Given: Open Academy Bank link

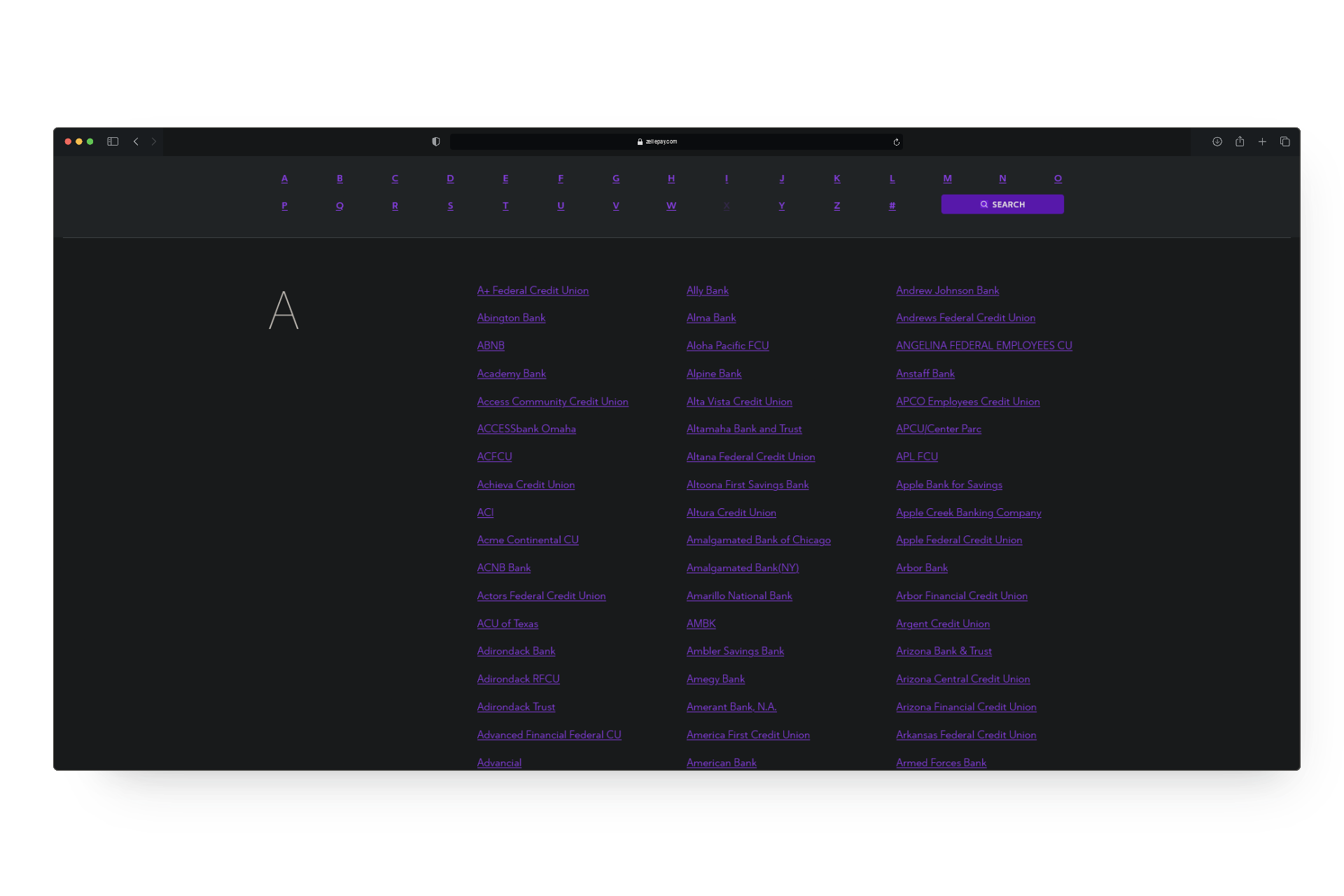Looking at the screenshot, I should click(x=511, y=374).
